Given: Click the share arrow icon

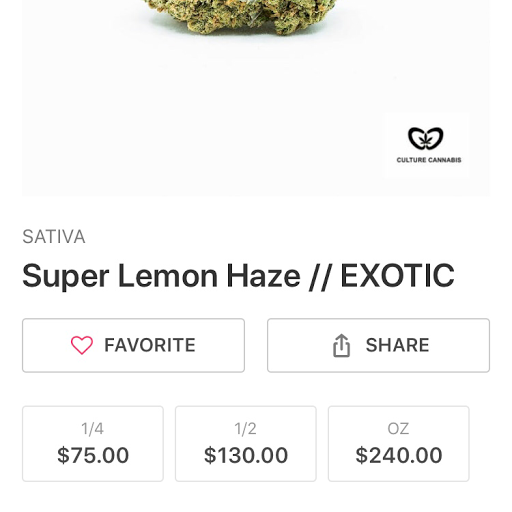Looking at the screenshot, I should click(x=341, y=345).
